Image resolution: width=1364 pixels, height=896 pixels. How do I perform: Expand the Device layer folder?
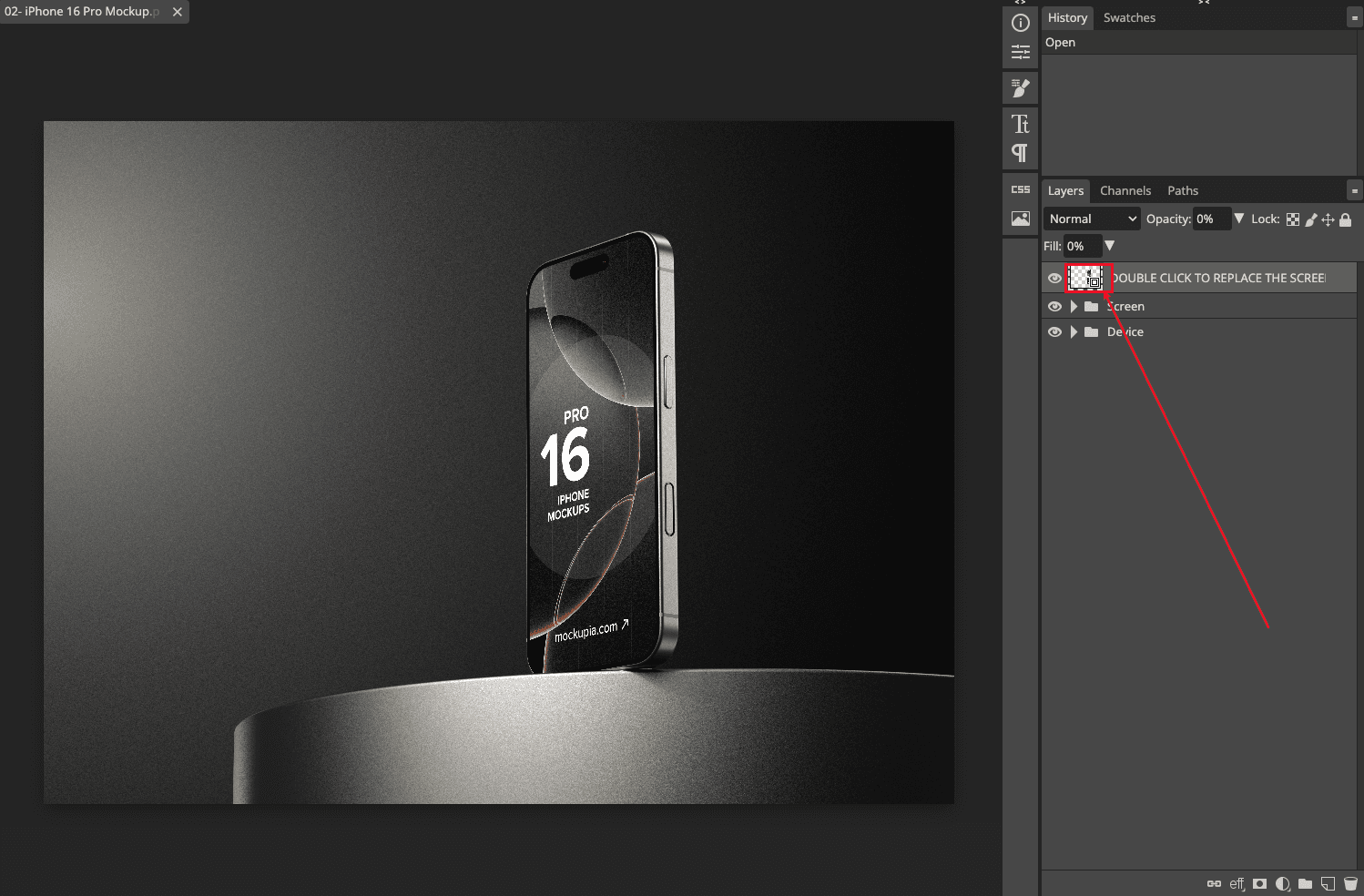click(x=1074, y=332)
